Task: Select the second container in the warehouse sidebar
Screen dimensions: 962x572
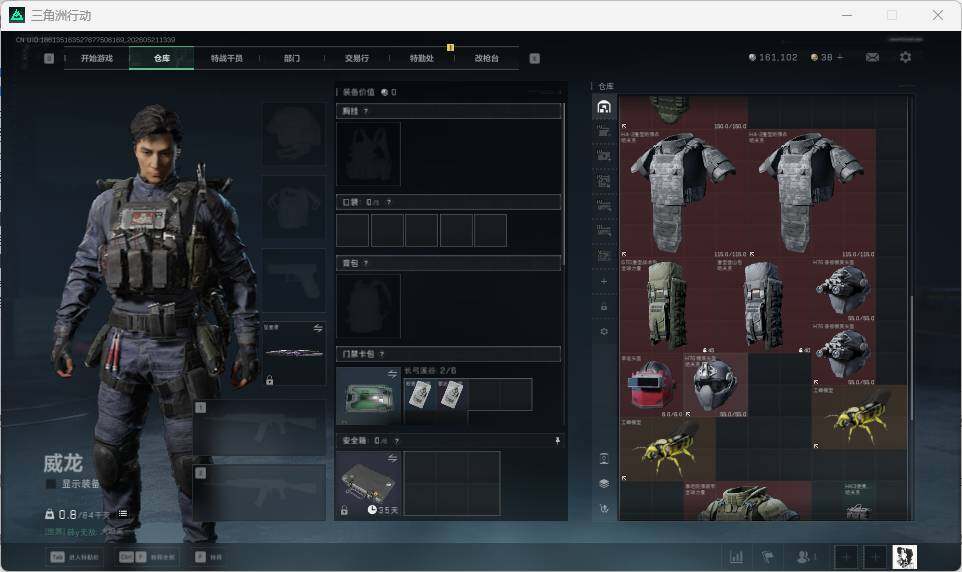Action: (604, 131)
